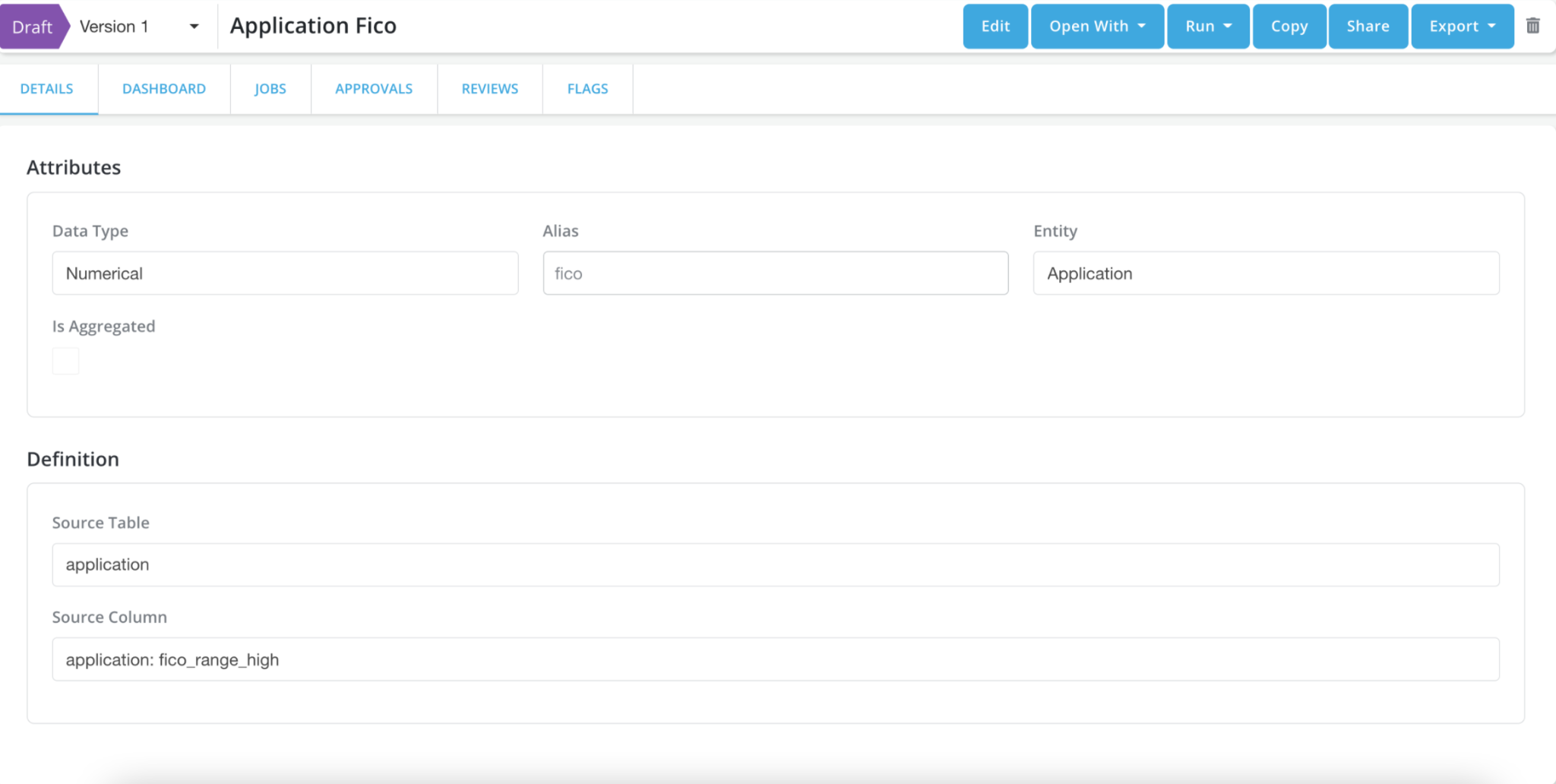
Task: Select the Flags tab
Action: click(x=587, y=89)
